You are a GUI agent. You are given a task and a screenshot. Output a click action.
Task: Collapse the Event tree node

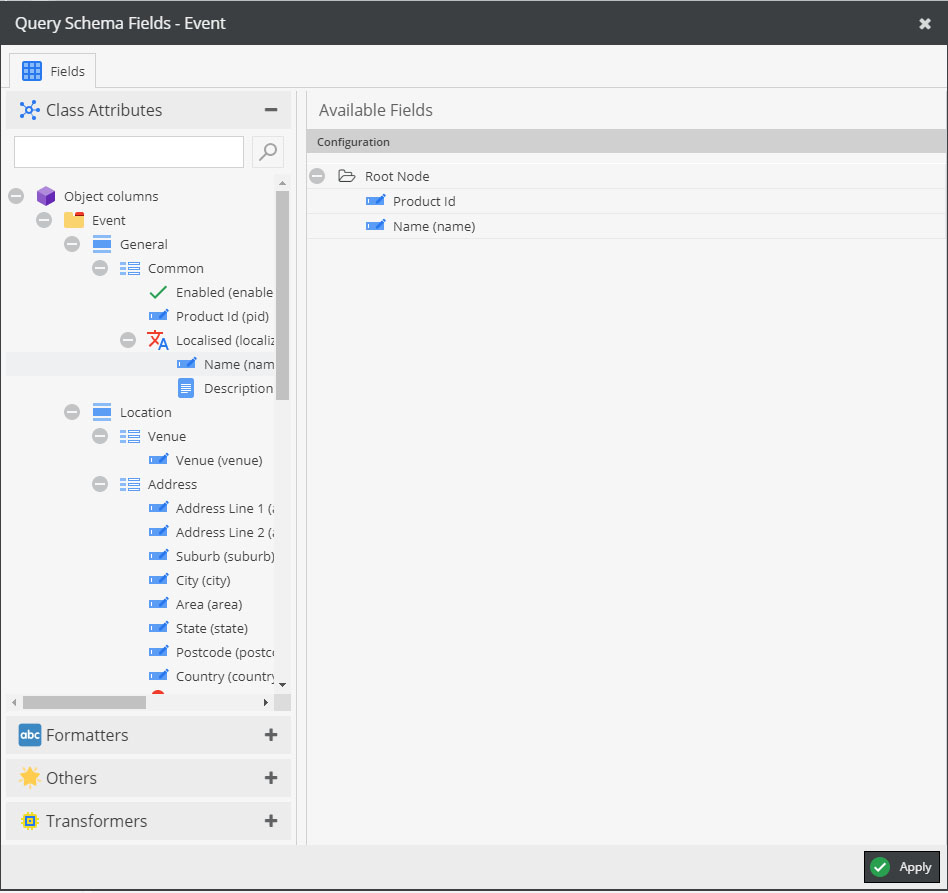(x=44, y=220)
